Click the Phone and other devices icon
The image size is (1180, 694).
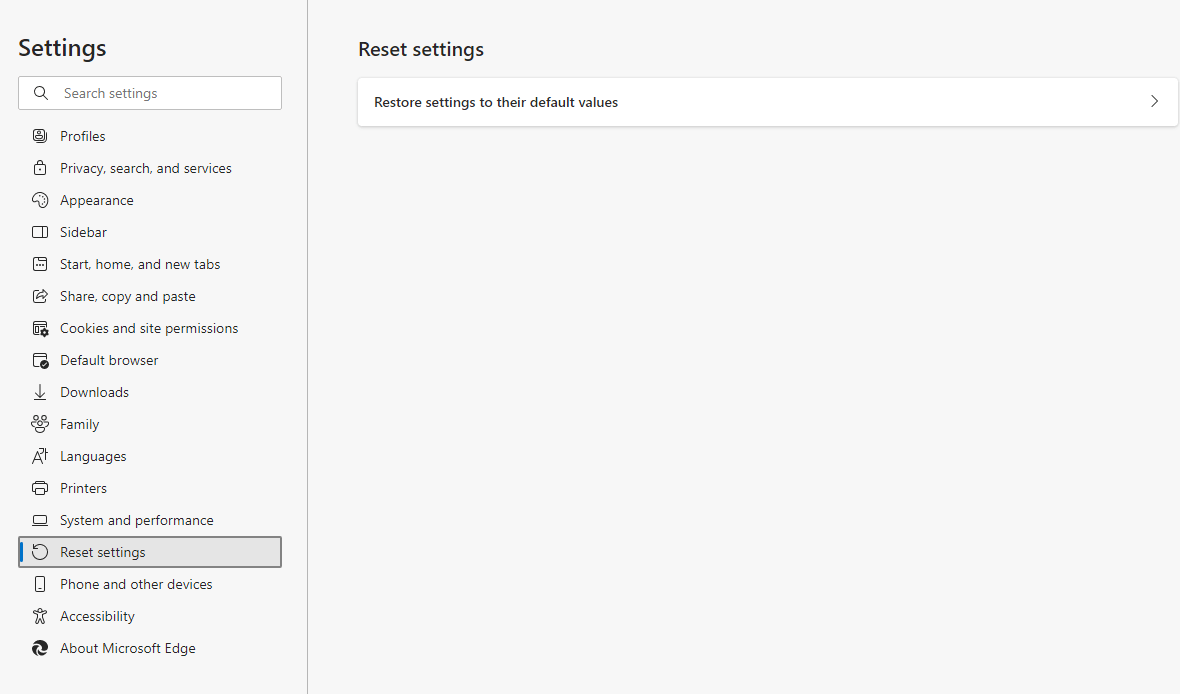40,584
